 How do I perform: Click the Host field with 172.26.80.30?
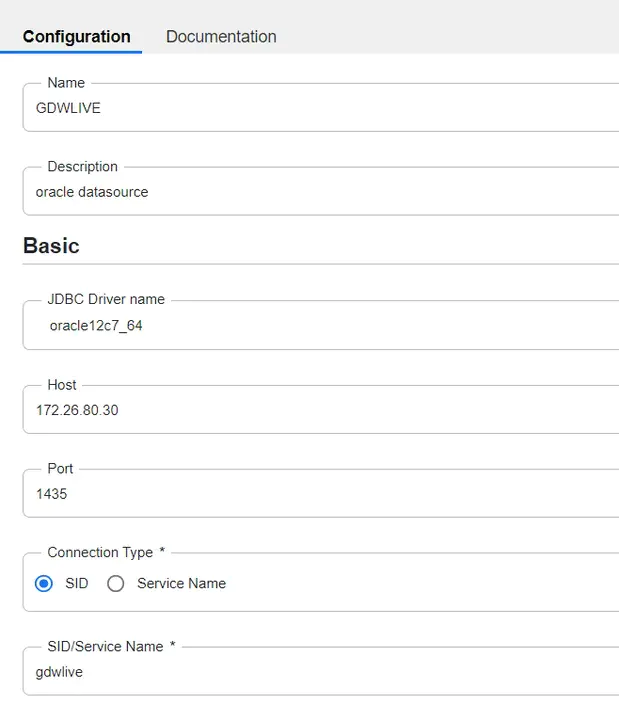[320, 411]
